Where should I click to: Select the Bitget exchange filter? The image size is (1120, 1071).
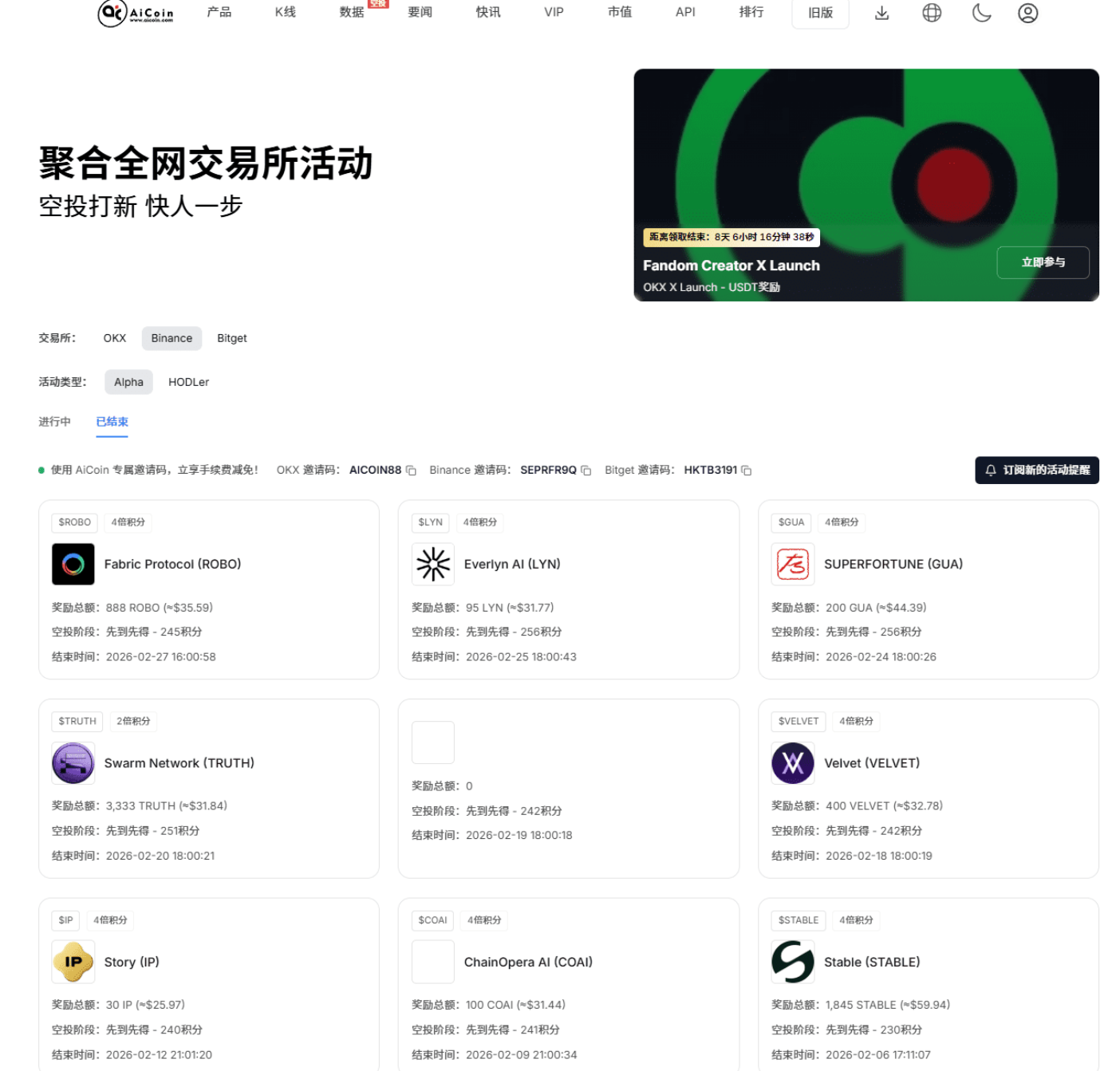coord(231,338)
